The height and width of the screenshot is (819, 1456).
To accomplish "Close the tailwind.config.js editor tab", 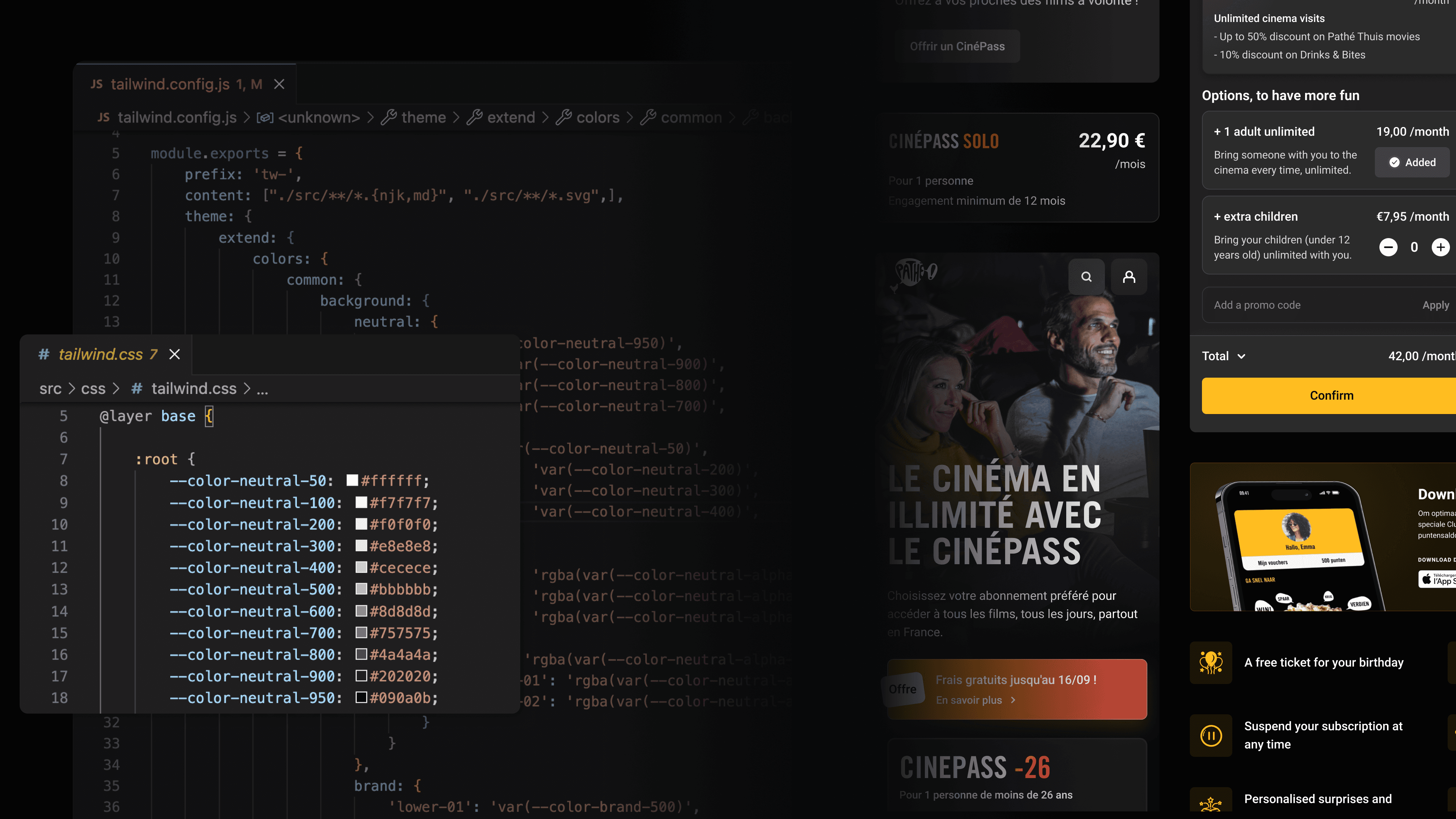I will pos(279,84).
